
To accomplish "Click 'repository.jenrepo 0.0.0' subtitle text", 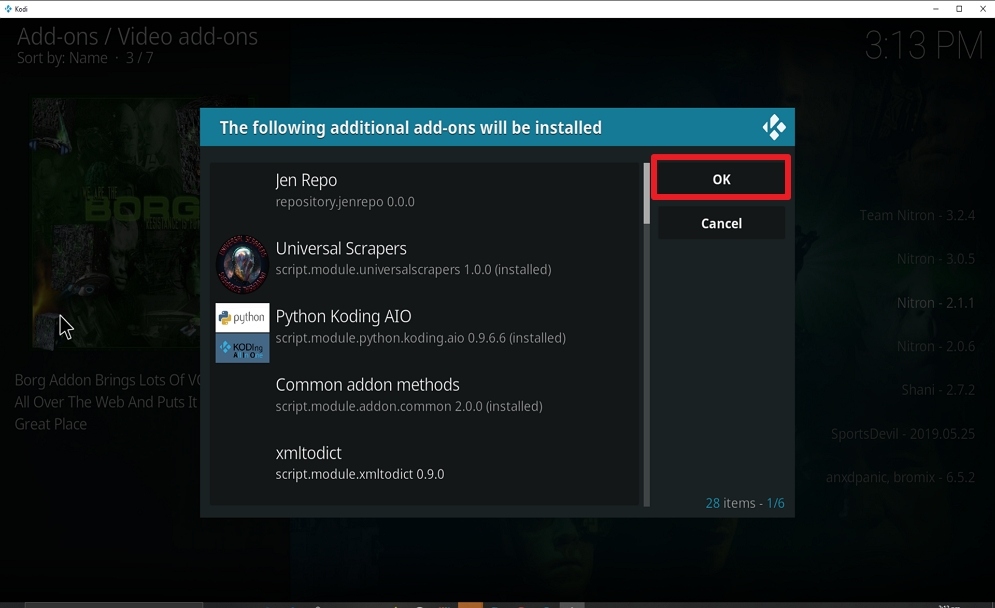I will (345, 202).
